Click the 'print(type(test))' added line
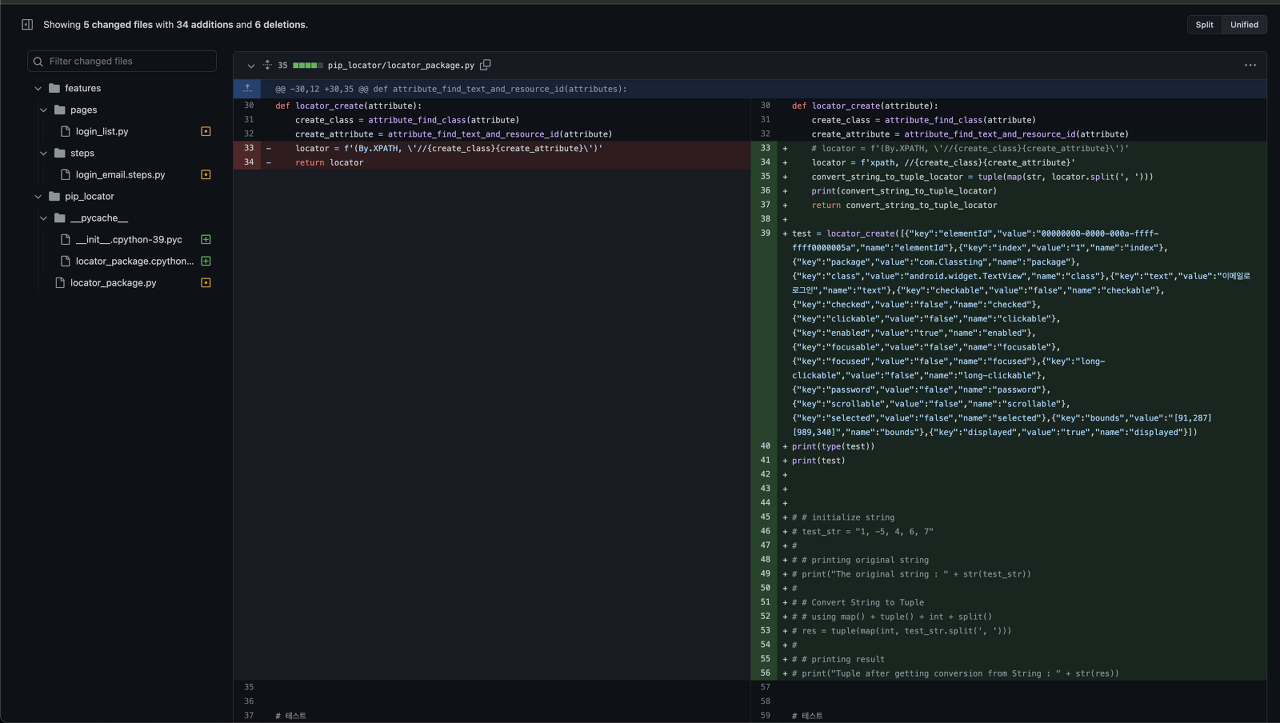 (x=833, y=446)
